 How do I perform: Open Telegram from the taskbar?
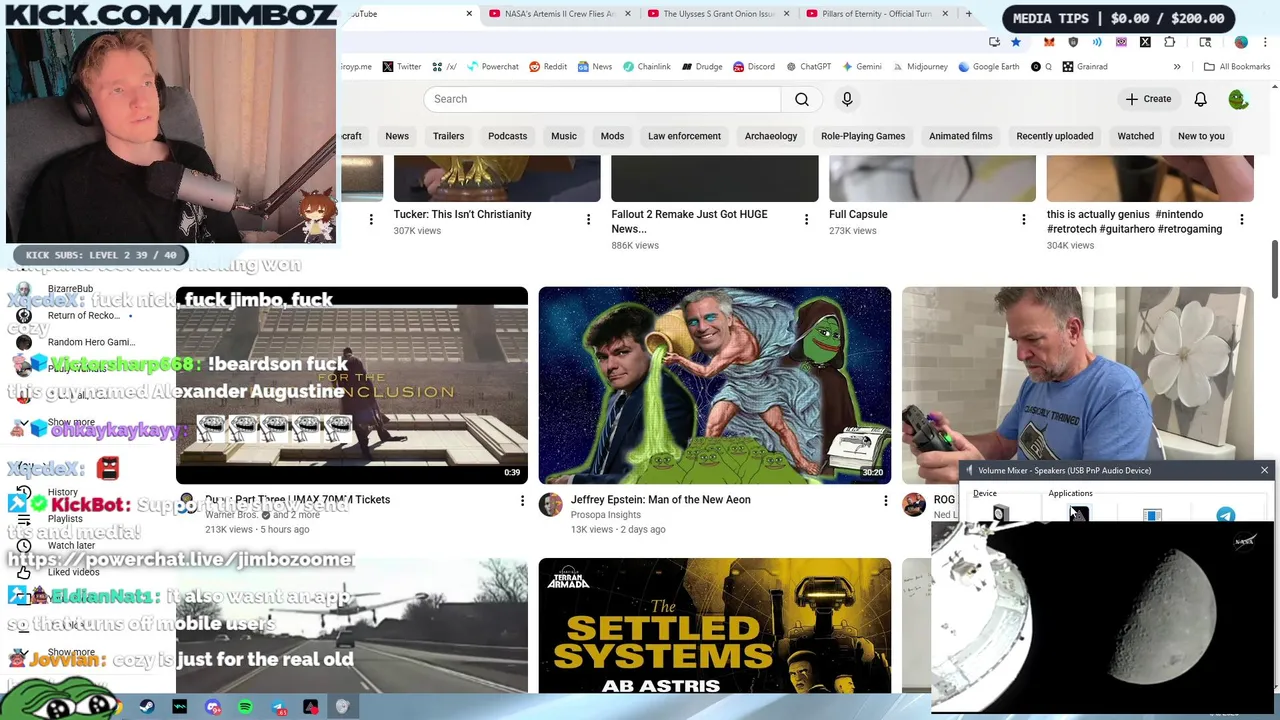tap(278, 707)
